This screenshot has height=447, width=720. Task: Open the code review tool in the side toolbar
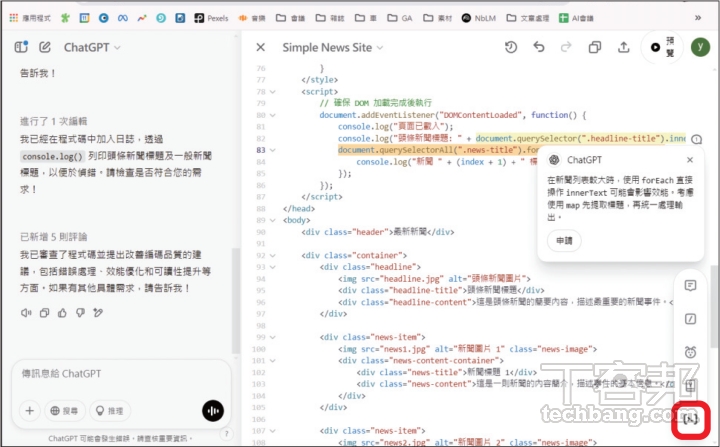coord(690,285)
